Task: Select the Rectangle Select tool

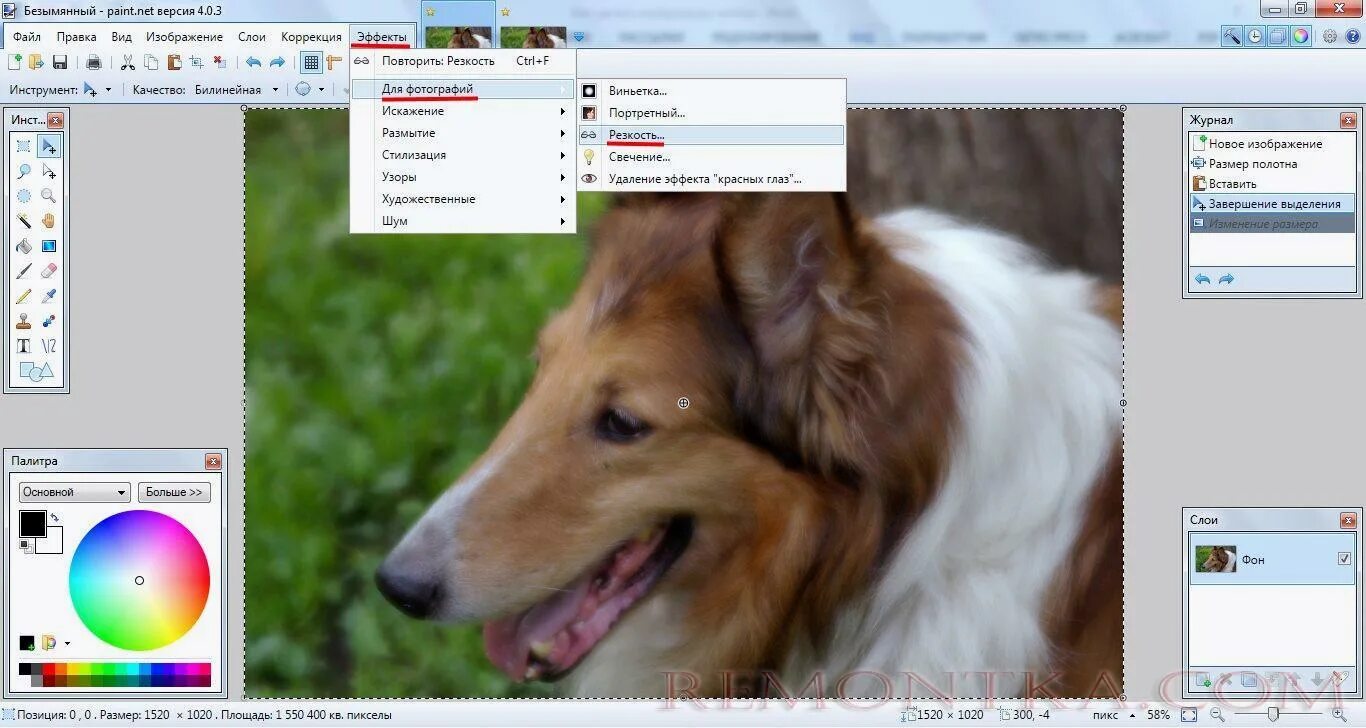Action: point(24,147)
